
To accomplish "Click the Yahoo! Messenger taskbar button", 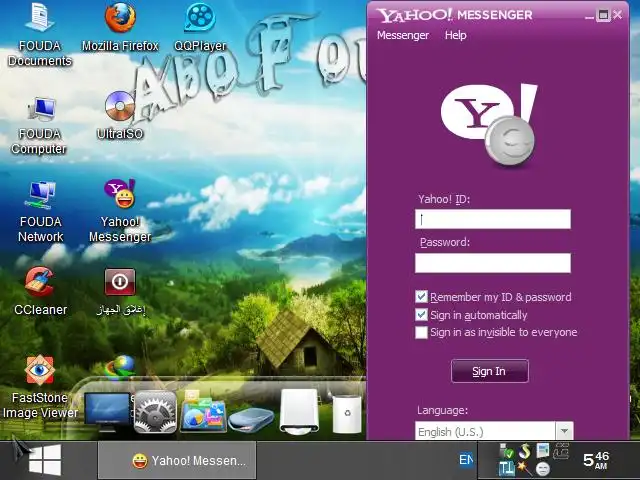I will 177,460.
